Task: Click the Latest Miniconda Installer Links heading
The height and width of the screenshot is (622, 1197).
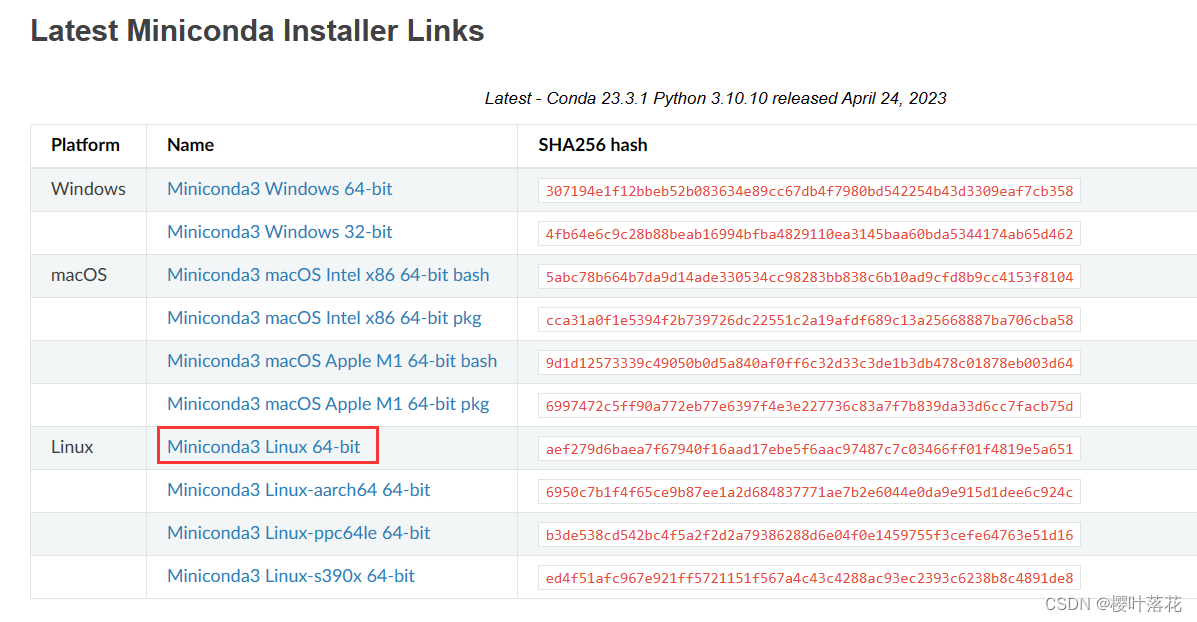Action: coord(257,31)
